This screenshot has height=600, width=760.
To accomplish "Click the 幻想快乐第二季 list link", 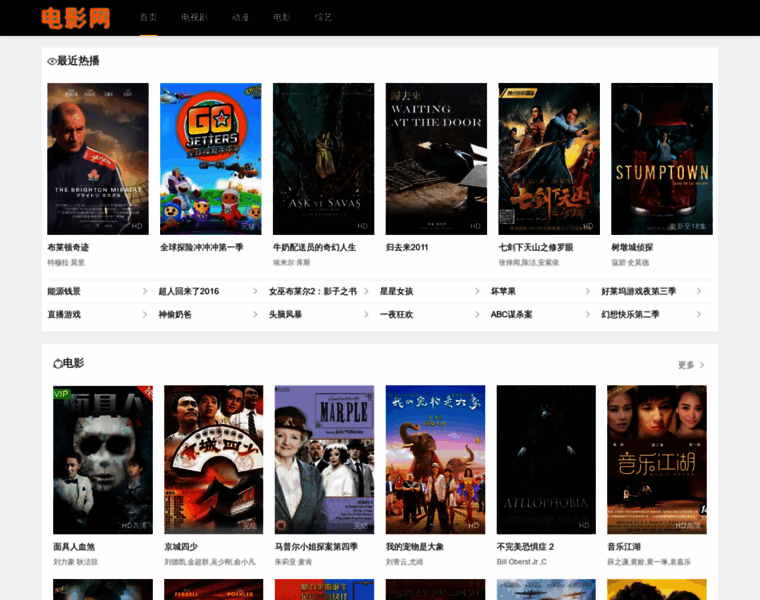I will [630, 315].
